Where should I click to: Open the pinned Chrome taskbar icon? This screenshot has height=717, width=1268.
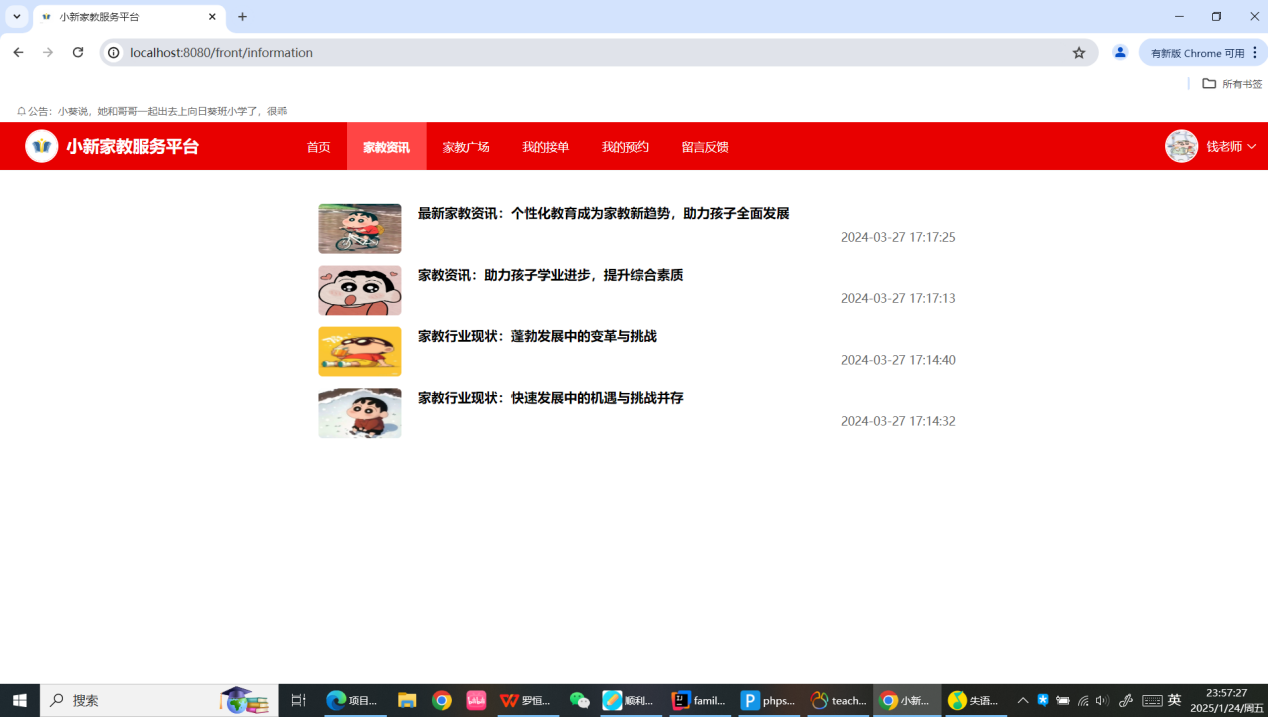click(x=442, y=700)
